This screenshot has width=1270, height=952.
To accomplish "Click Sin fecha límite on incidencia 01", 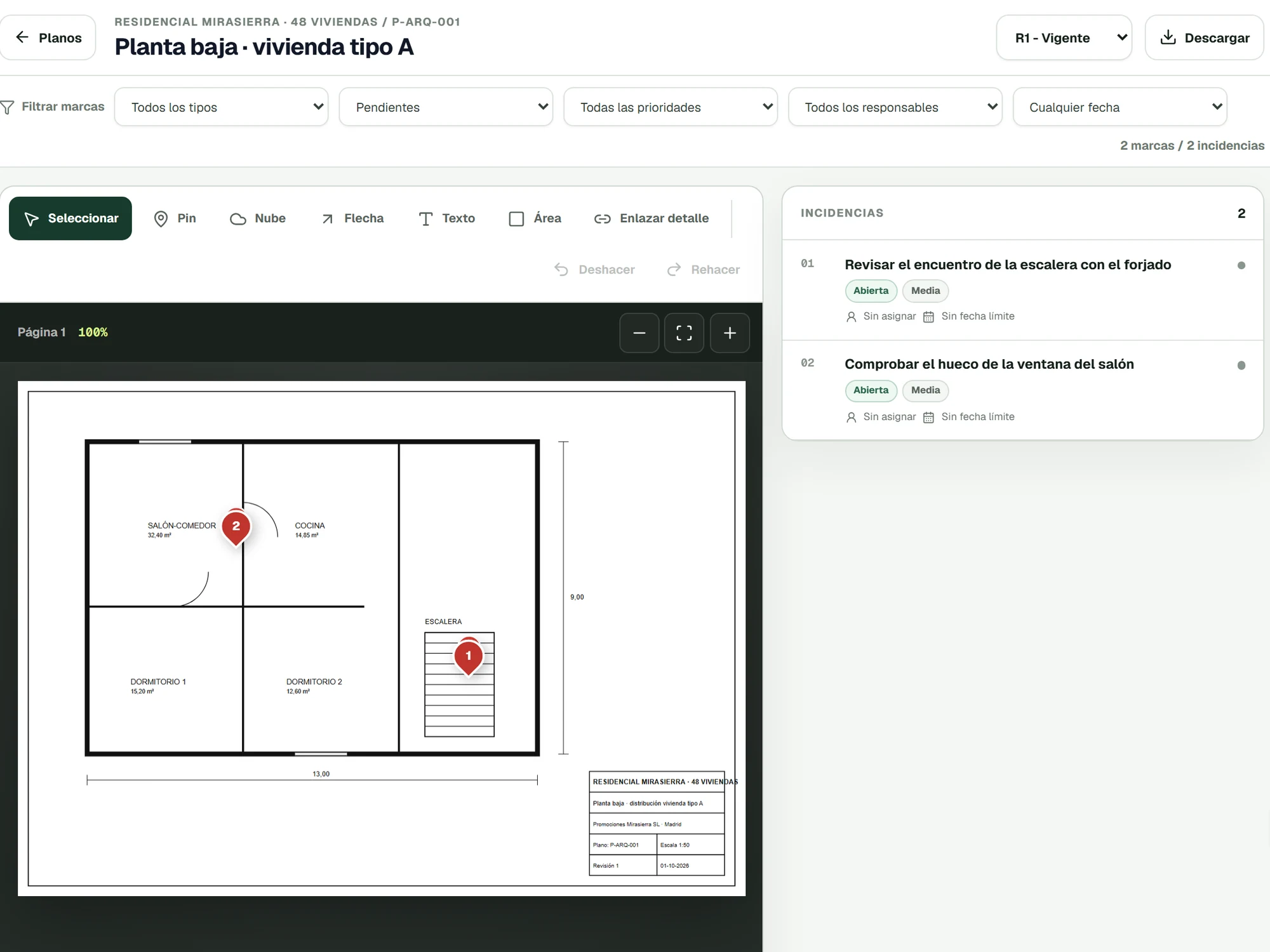I will (969, 316).
